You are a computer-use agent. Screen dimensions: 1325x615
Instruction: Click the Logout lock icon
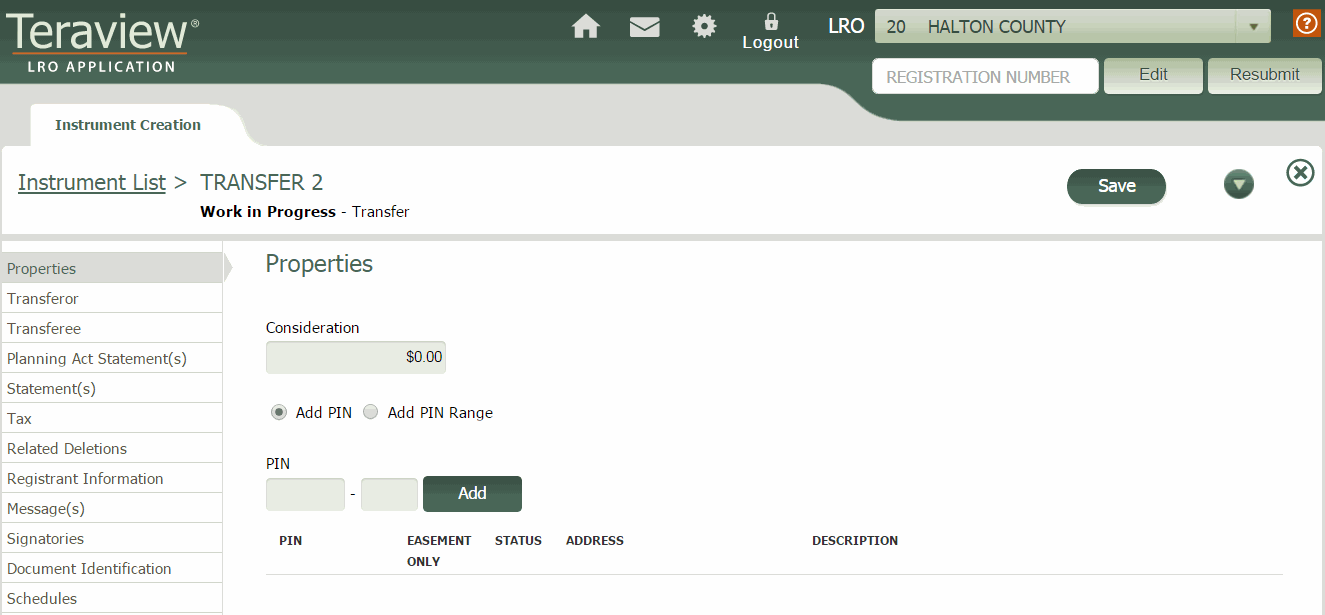click(770, 22)
